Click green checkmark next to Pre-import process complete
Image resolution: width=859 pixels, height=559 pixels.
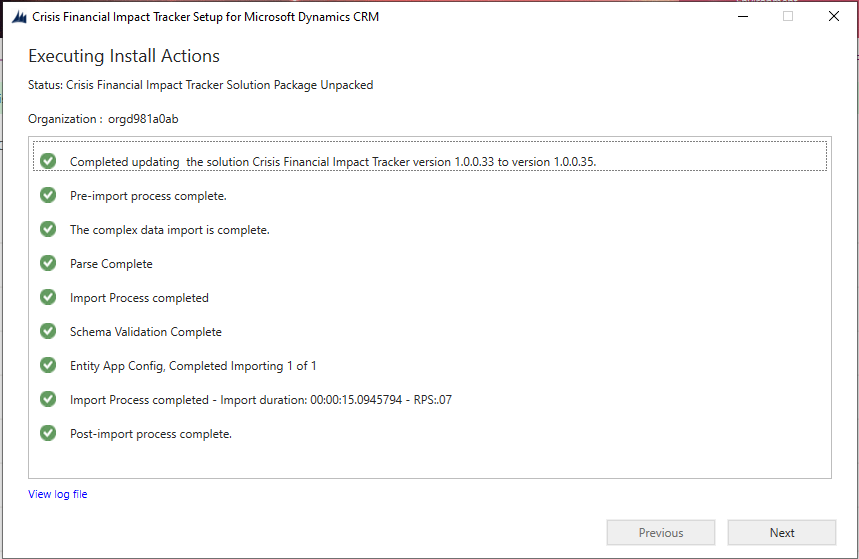(x=48, y=195)
